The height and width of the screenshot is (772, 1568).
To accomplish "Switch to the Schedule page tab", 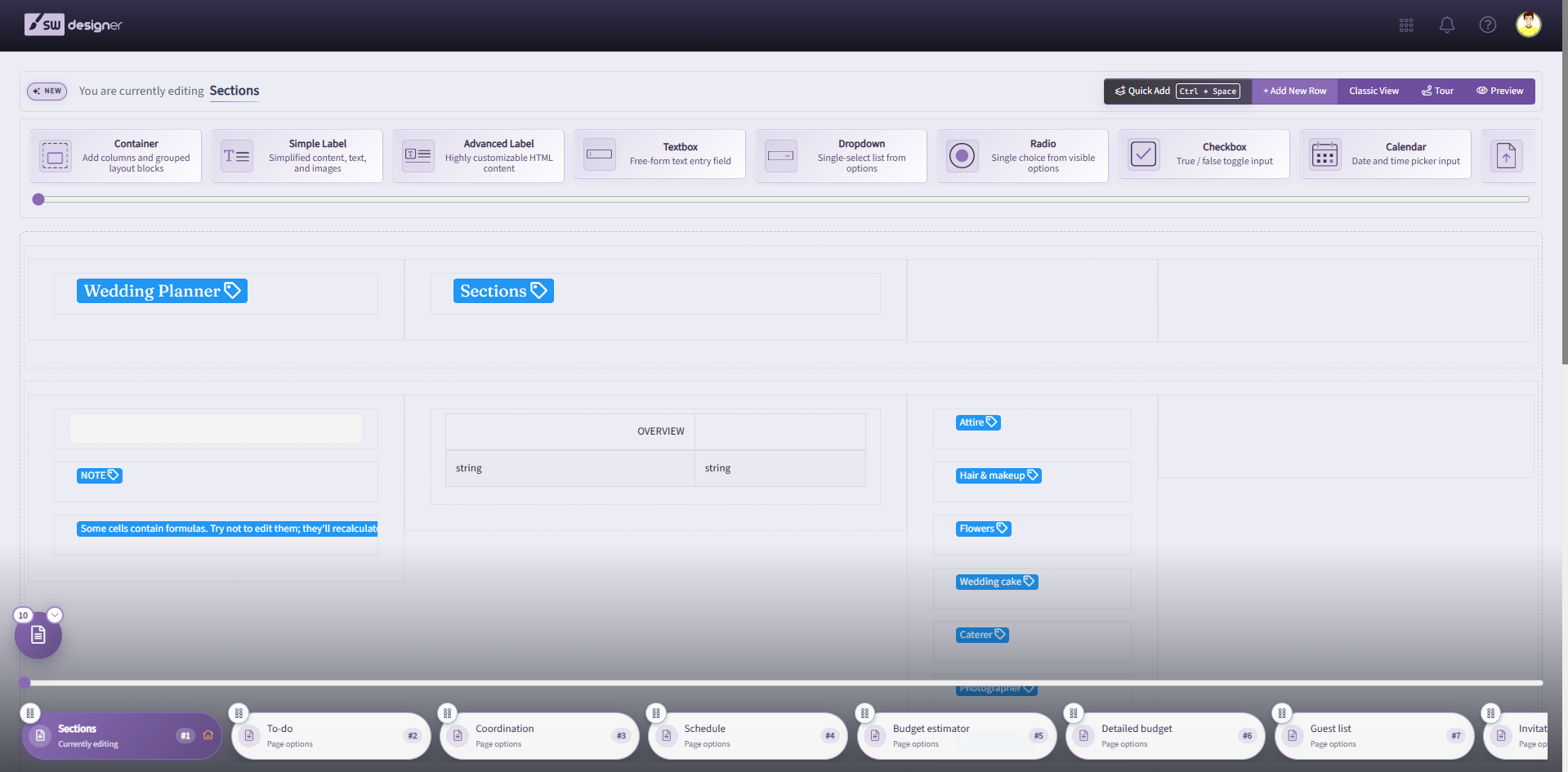I will tap(748, 736).
